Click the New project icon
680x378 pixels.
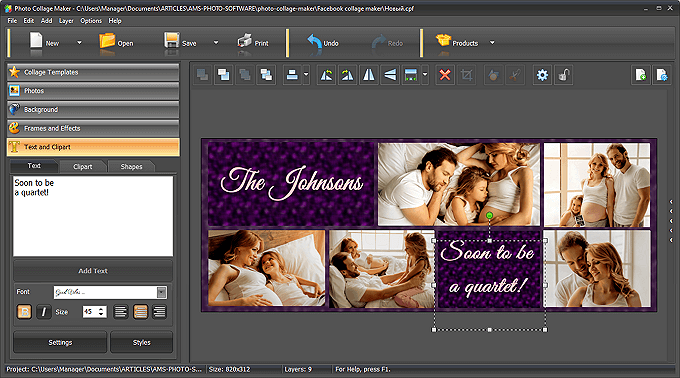coord(36,41)
